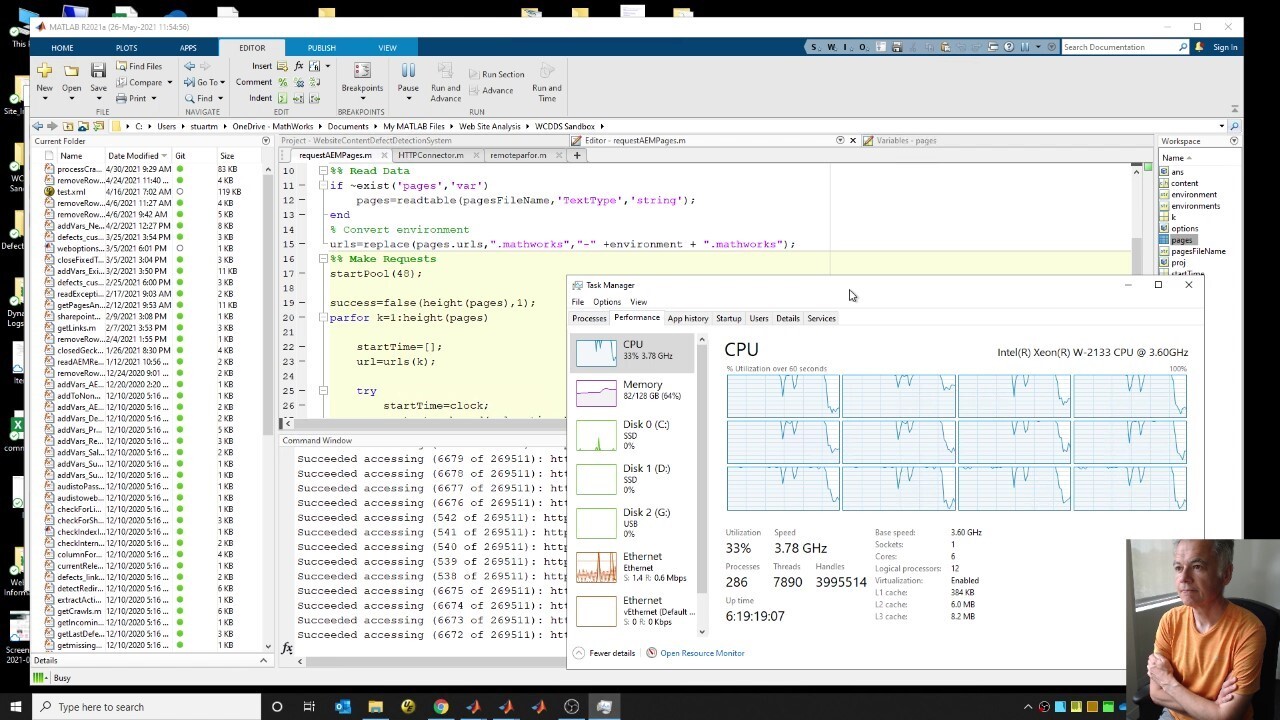Click the Open Resource Monitor link

(x=701, y=653)
